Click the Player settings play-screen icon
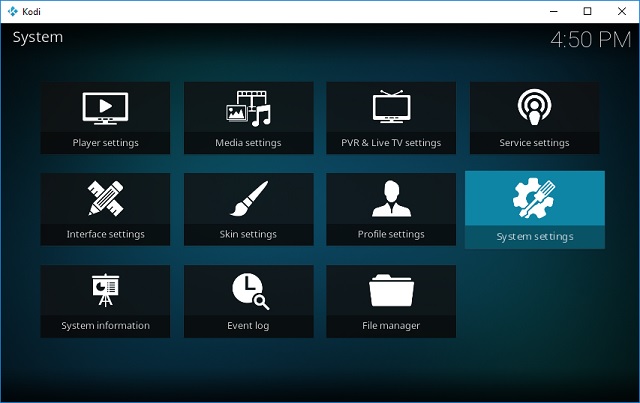Viewport: 640px width, 403px height. (105, 107)
